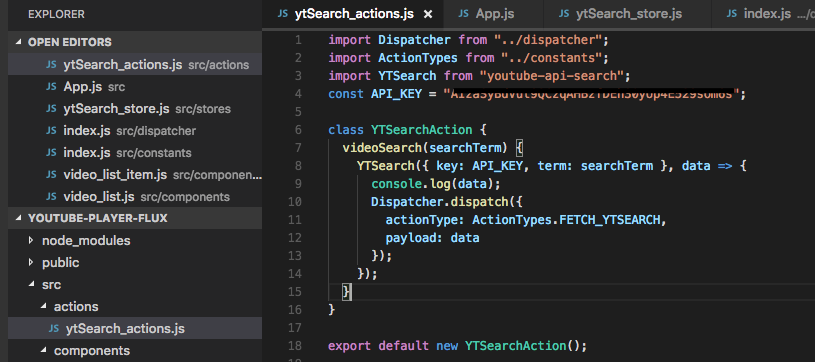Click the "../constants" import string

551,58
